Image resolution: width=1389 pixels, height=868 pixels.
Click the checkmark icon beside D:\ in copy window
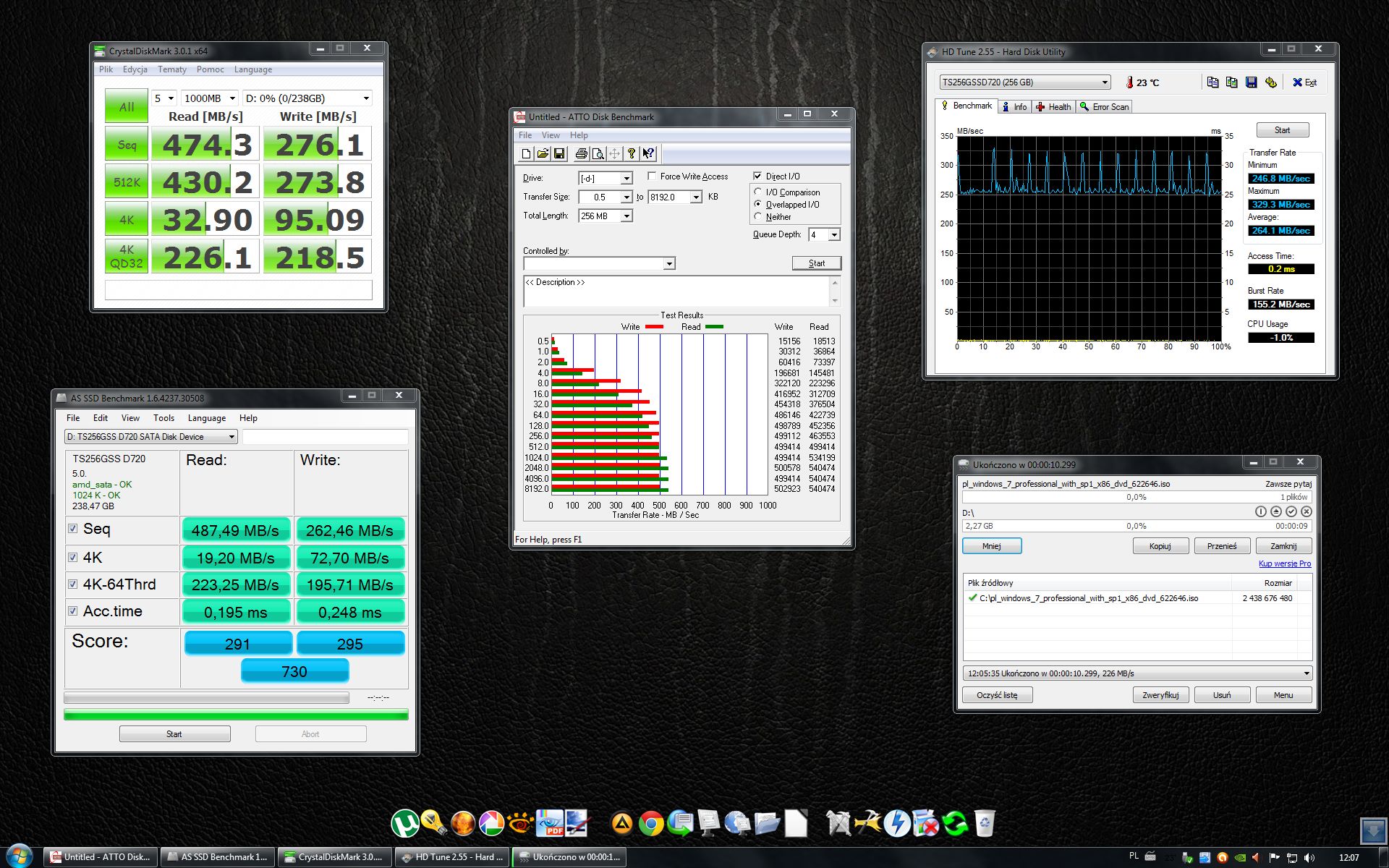[x=1291, y=511]
